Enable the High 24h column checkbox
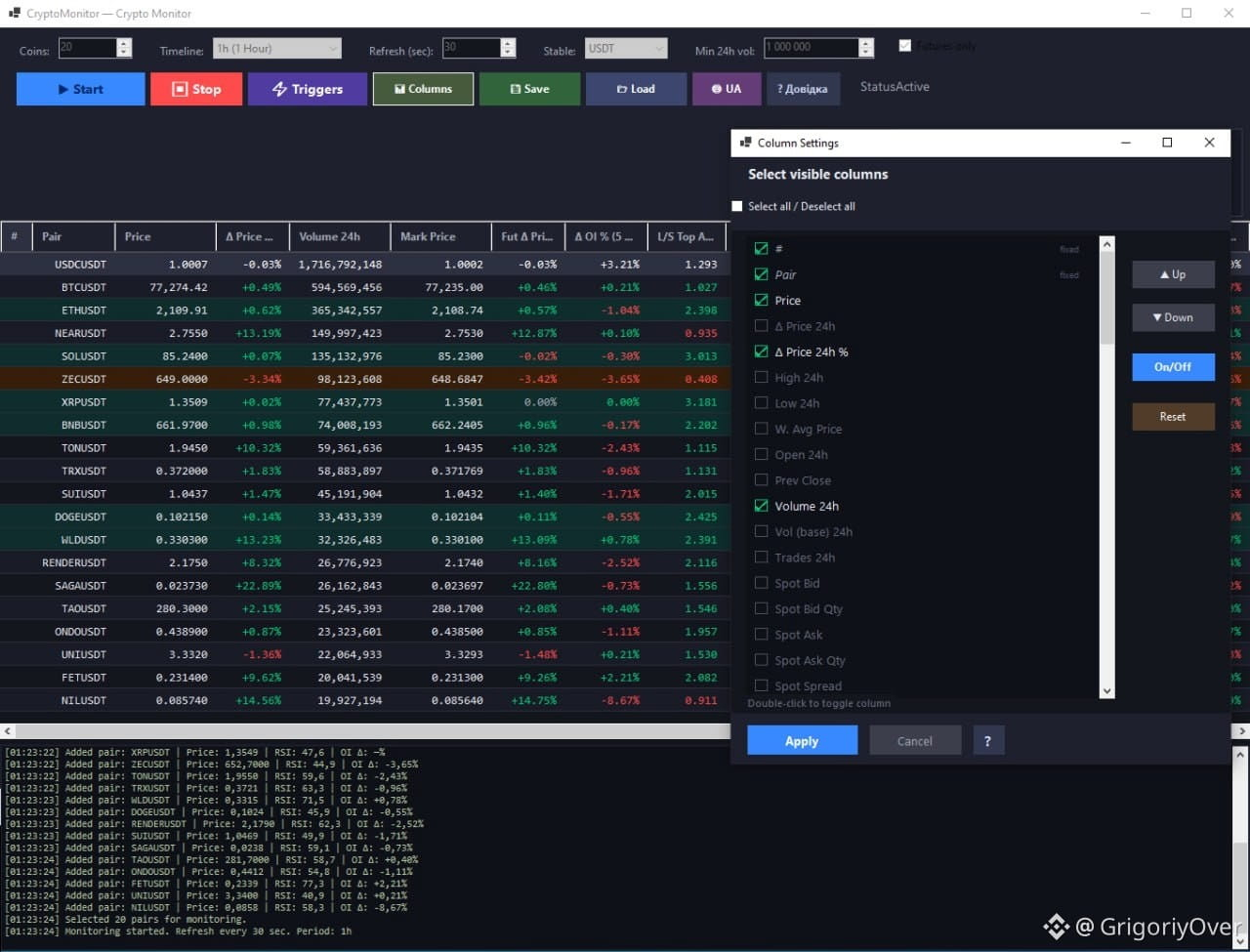The height and width of the screenshot is (952, 1250). tap(762, 378)
